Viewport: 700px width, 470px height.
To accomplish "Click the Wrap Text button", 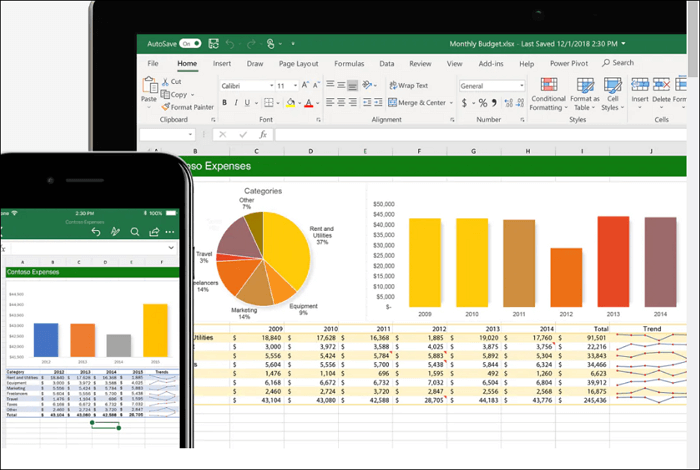I will (x=408, y=85).
